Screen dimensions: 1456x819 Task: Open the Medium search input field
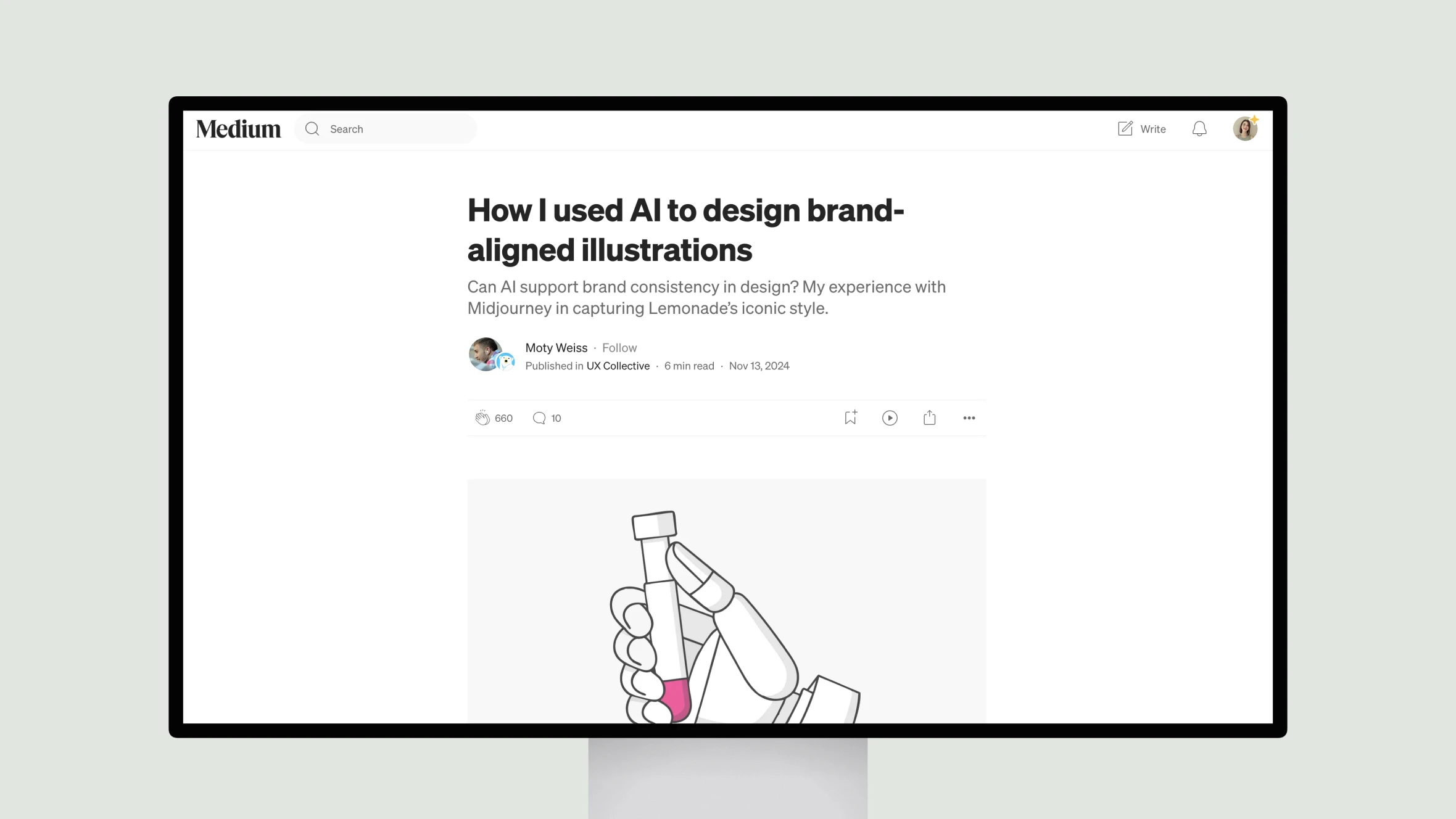click(x=389, y=128)
